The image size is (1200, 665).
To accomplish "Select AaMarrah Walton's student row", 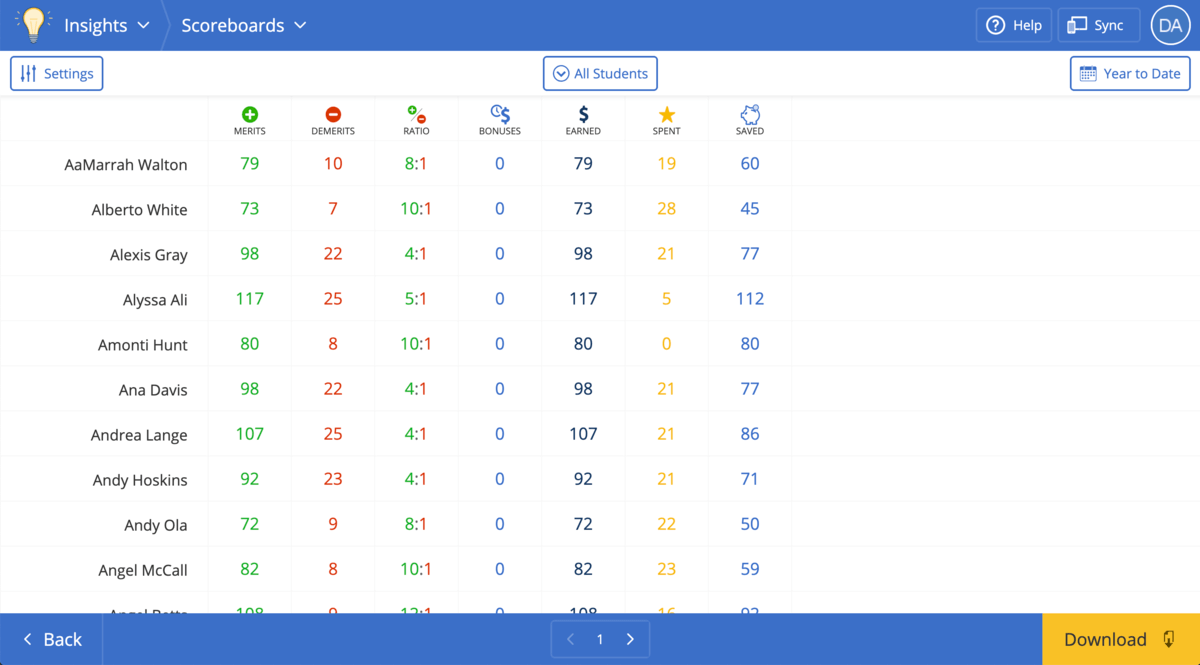I will [x=130, y=164].
